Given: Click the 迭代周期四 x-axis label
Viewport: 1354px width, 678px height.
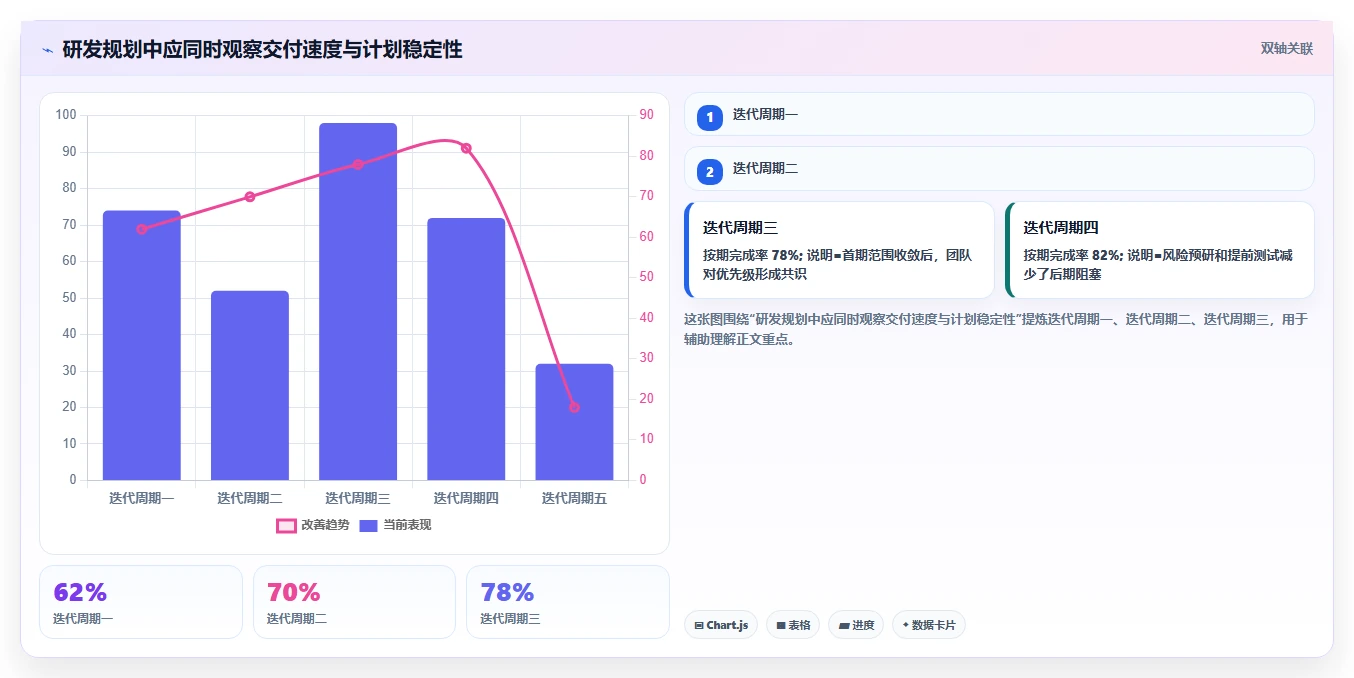Looking at the screenshot, I should pos(466,498).
